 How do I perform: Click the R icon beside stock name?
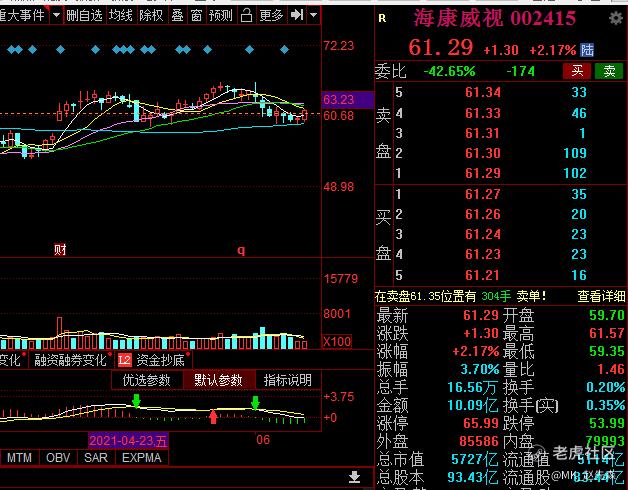382,18
